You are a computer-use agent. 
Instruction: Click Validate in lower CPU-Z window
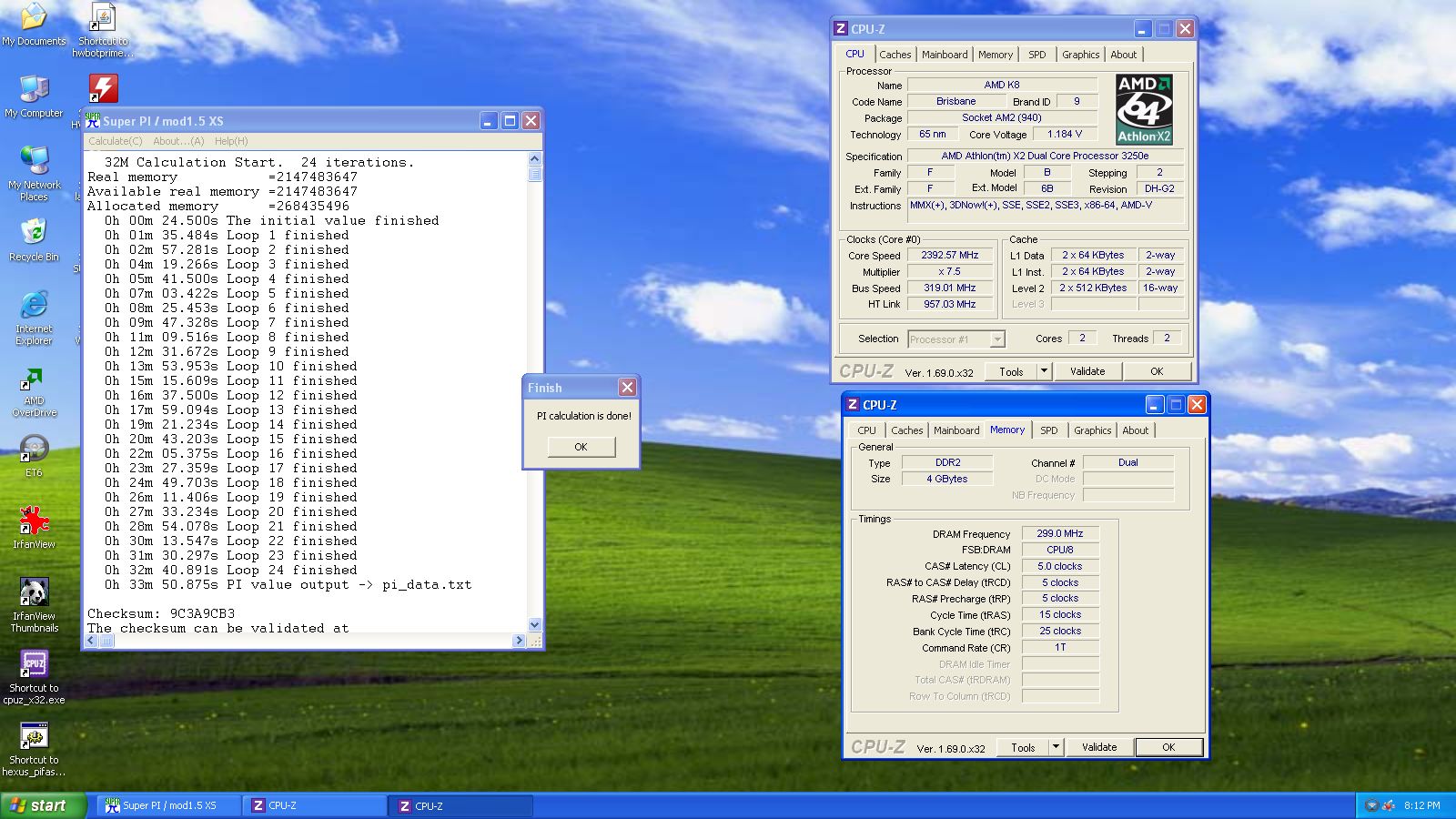pos(1099,747)
